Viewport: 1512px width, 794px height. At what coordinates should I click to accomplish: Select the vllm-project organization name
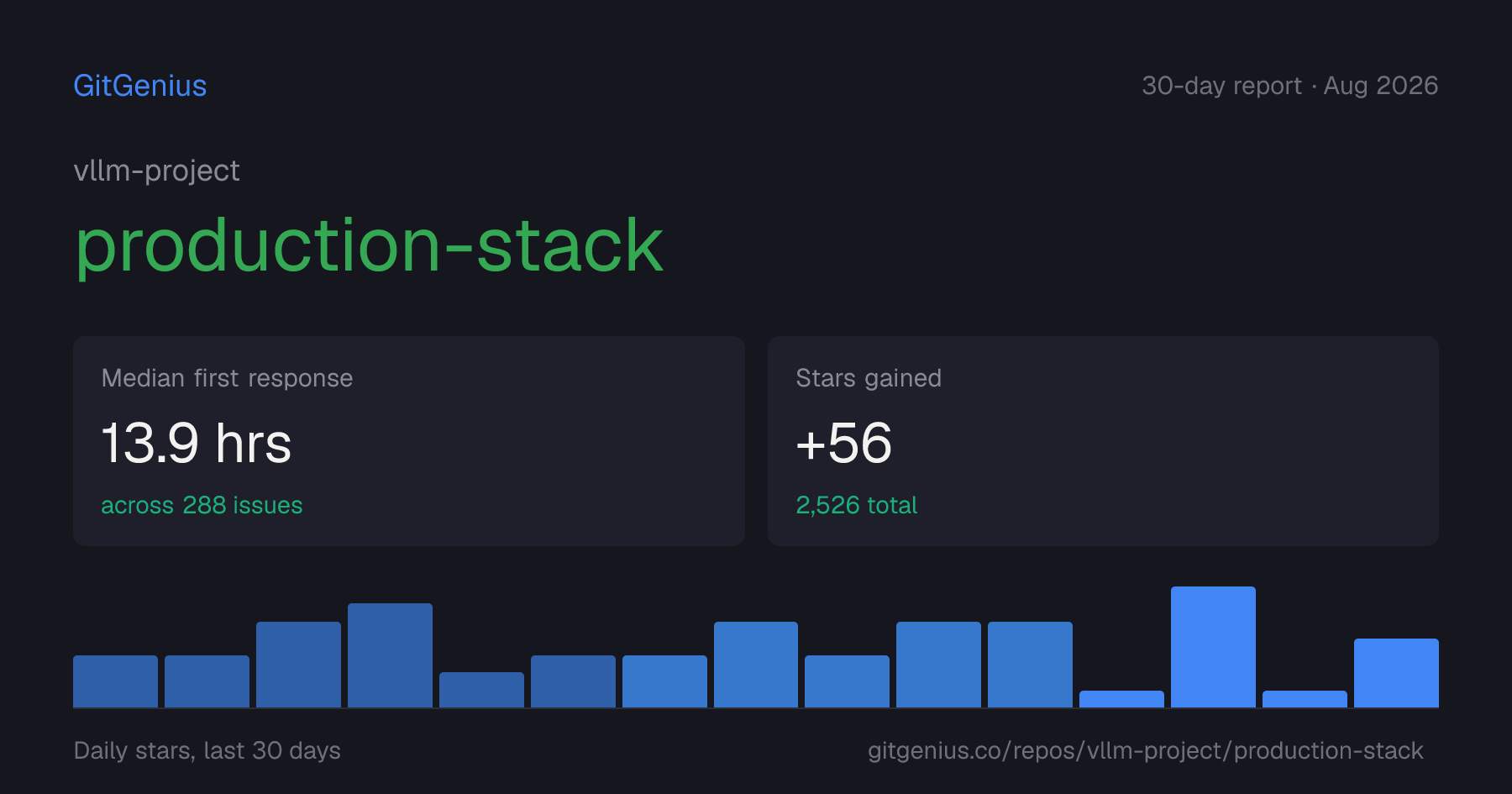(157, 171)
